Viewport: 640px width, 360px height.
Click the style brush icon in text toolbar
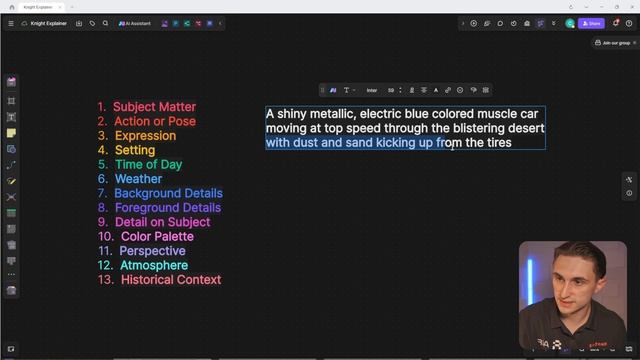(x=473, y=90)
